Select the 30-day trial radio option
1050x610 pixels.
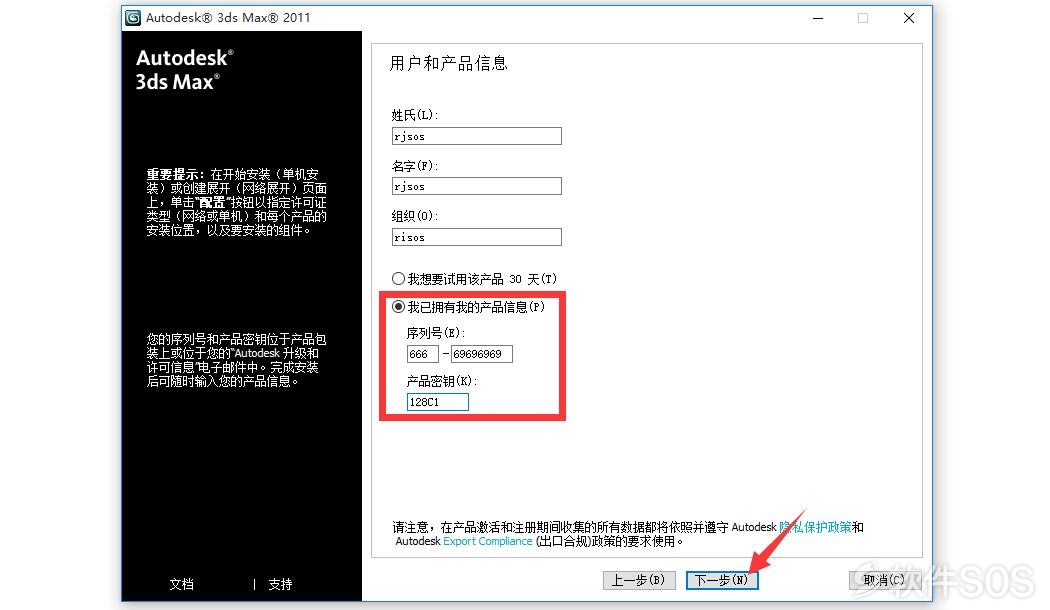tap(398, 279)
